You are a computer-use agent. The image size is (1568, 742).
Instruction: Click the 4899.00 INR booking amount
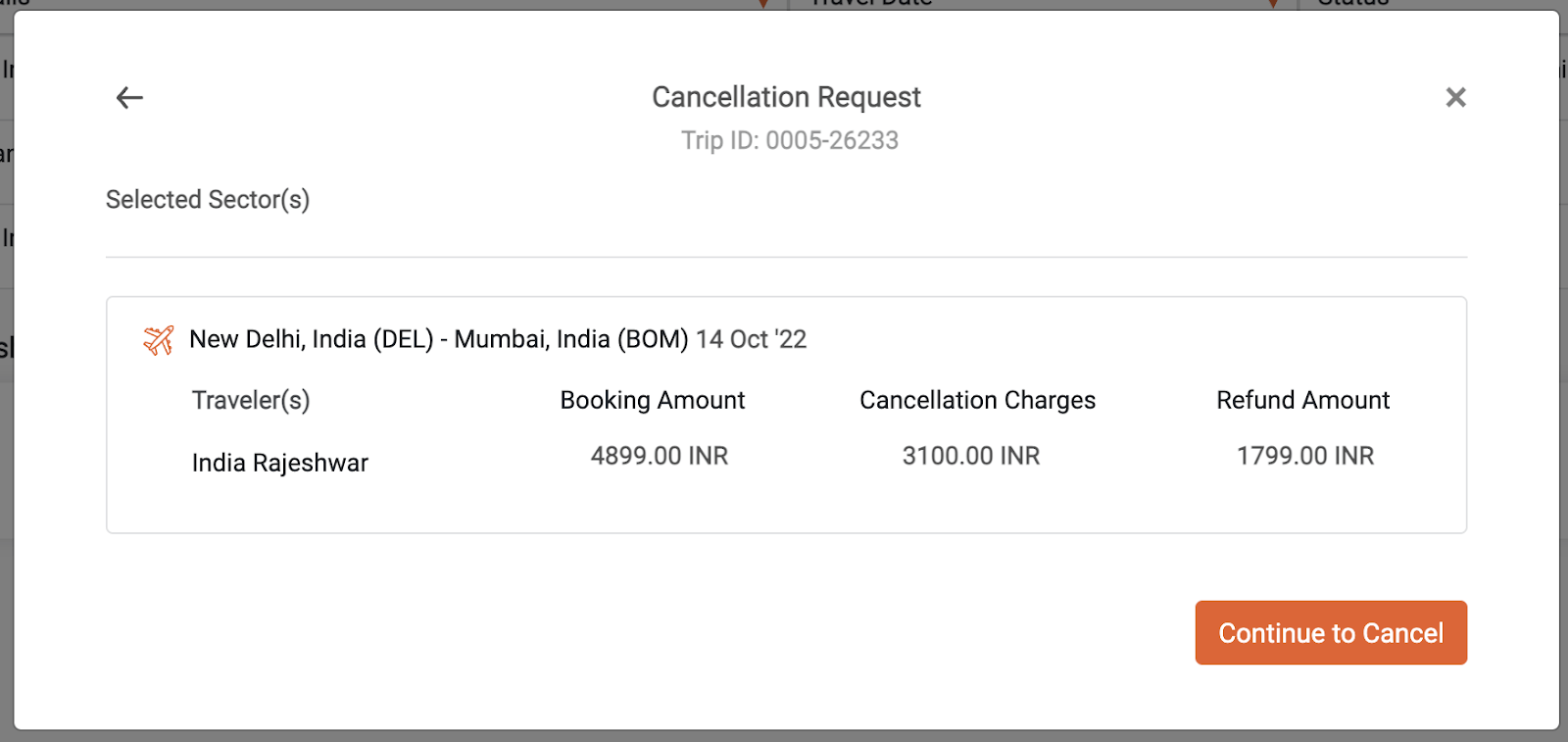tap(660, 456)
